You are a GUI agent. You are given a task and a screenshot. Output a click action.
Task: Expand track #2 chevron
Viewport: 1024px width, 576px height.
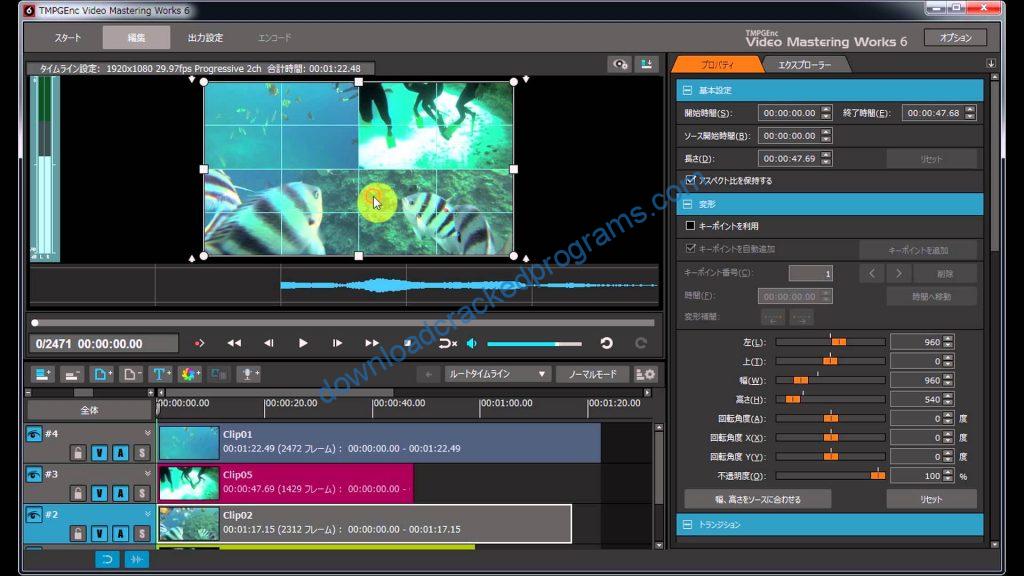pyautogui.click(x=148, y=514)
